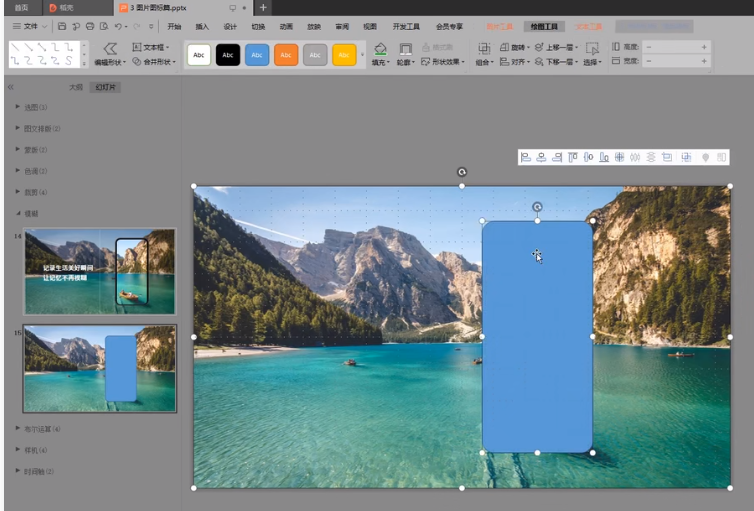The height and width of the screenshot is (511, 754).
Task: Open the Send Backward (下移一层) dropdown
Action: [556, 62]
